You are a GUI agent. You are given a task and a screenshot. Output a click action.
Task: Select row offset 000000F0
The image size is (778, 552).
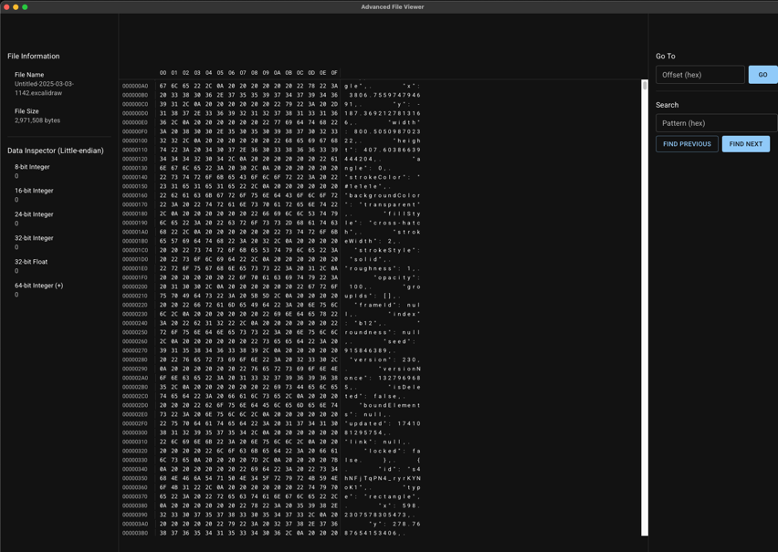click(x=135, y=132)
